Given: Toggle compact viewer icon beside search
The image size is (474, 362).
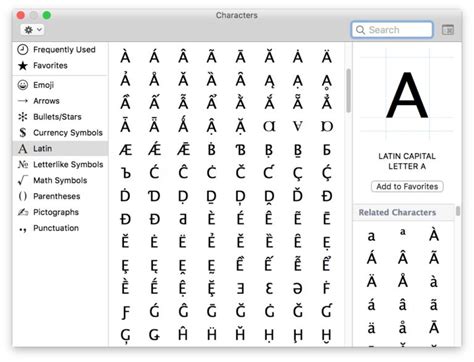Looking at the screenshot, I should pyautogui.click(x=448, y=30).
